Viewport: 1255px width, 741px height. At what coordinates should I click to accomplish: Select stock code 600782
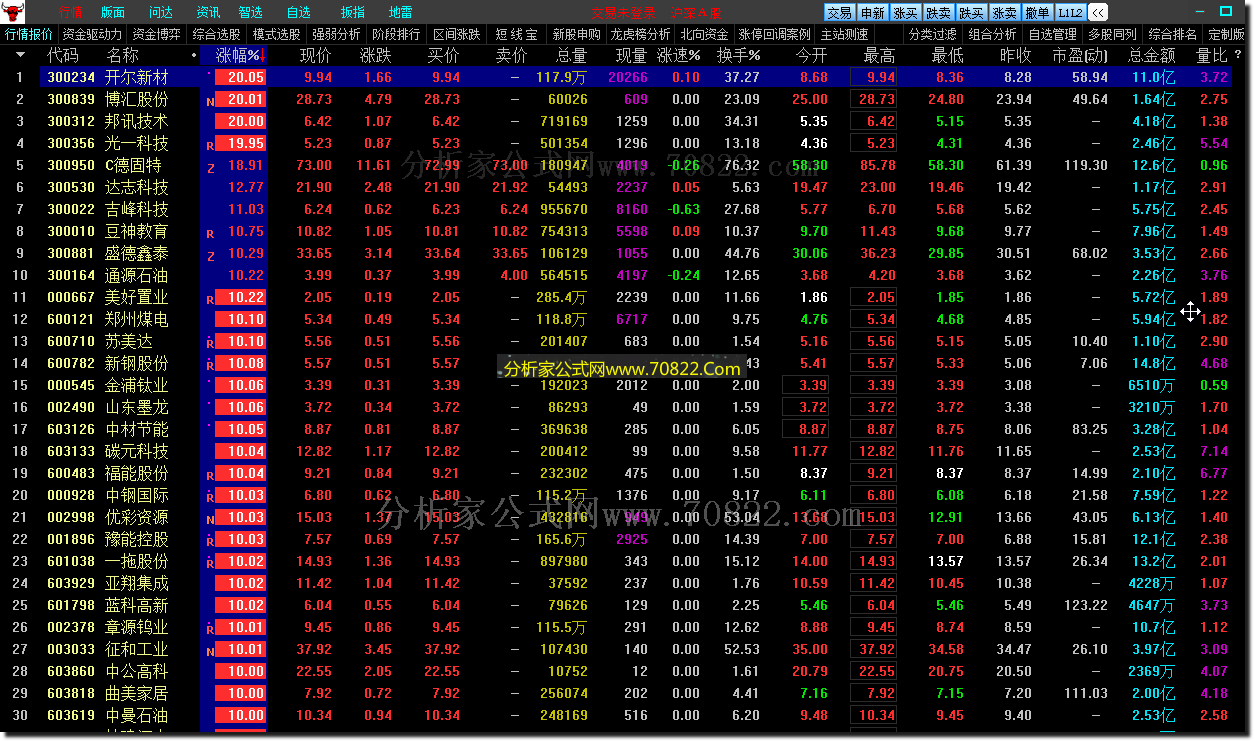coord(71,363)
